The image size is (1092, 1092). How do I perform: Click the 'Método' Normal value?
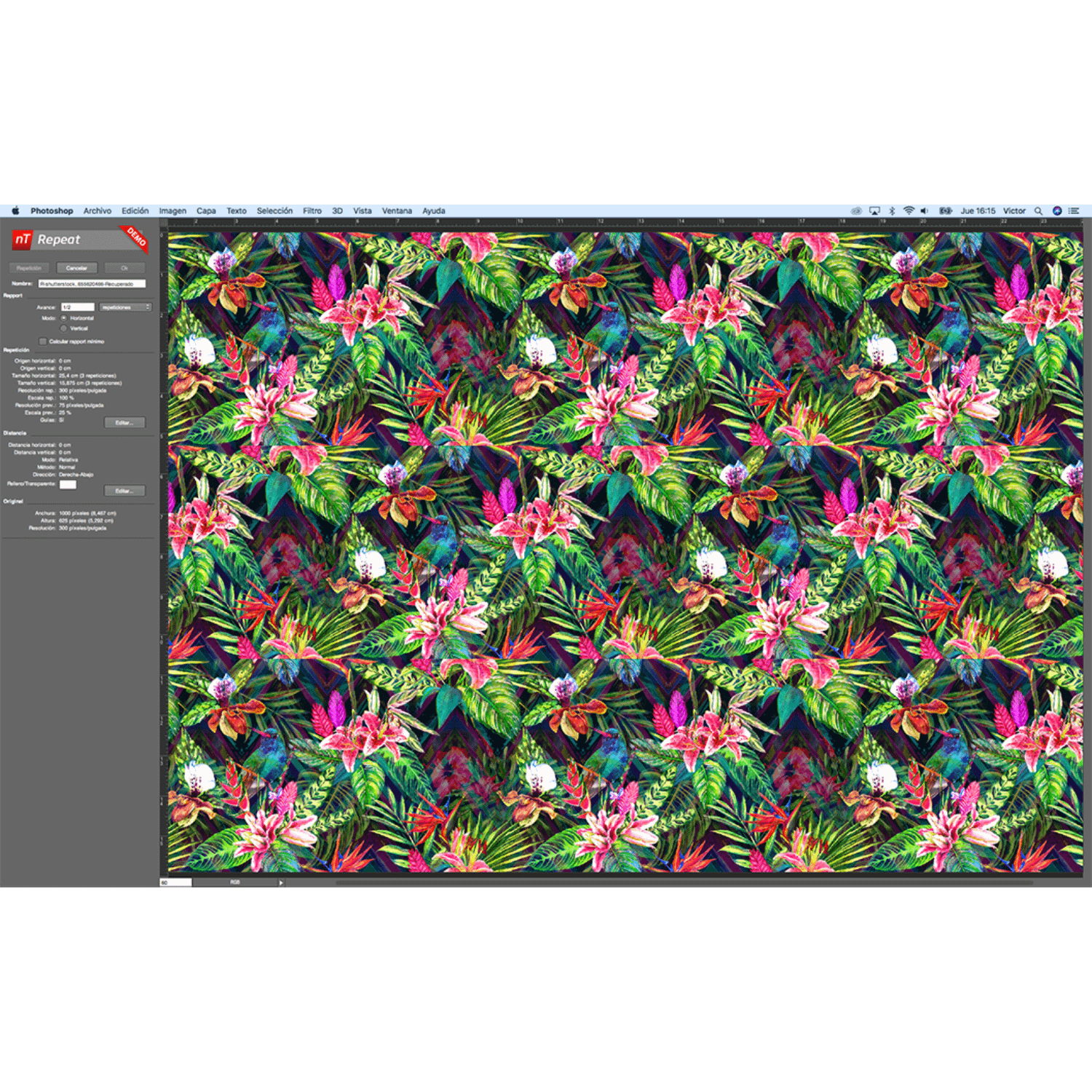67,467
